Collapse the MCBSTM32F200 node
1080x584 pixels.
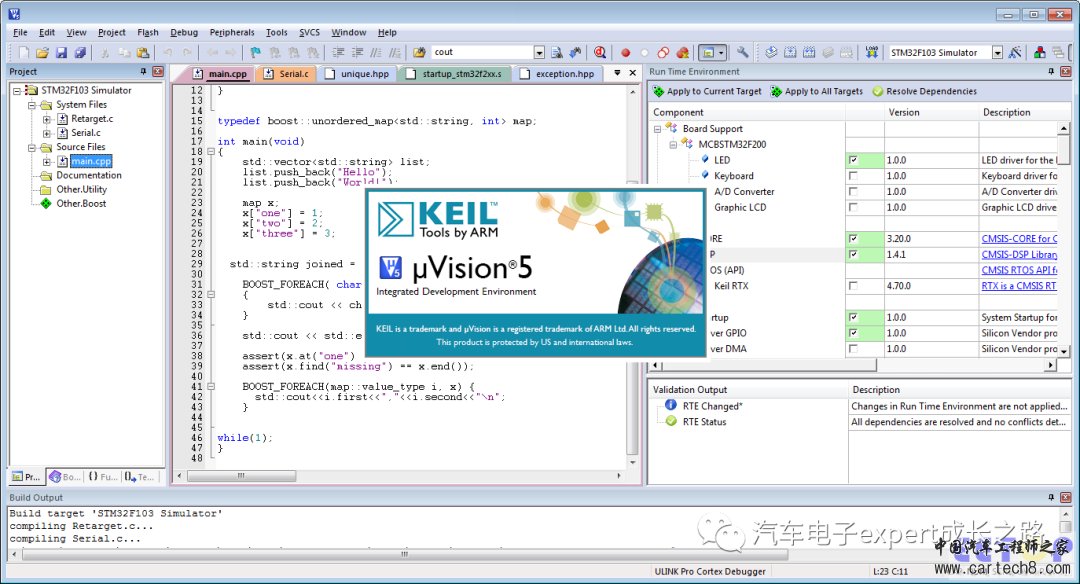pyautogui.click(x=673, y=144)
